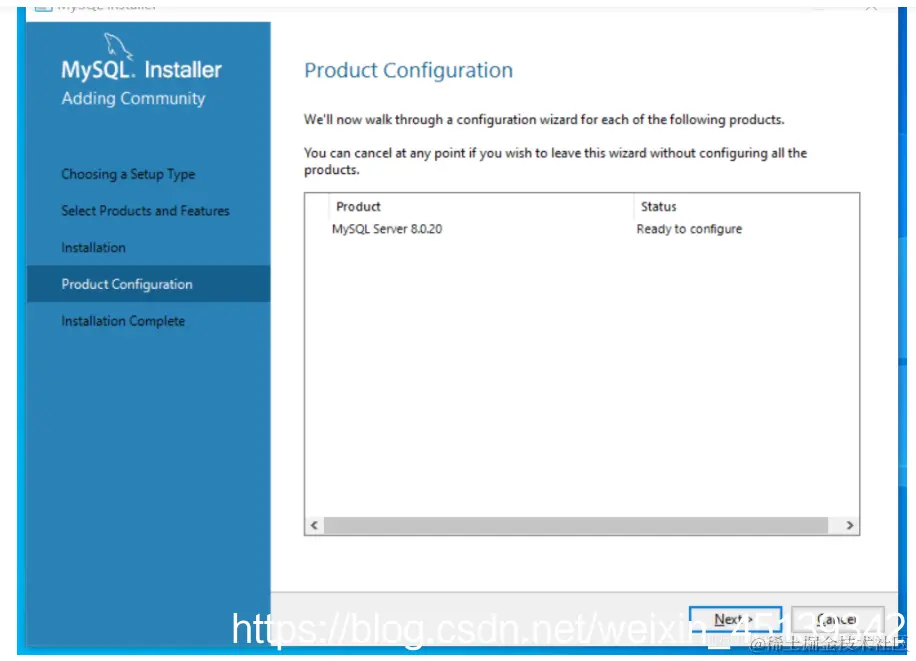Click the Adding Community subtitle text

click(x=133, y=98)
